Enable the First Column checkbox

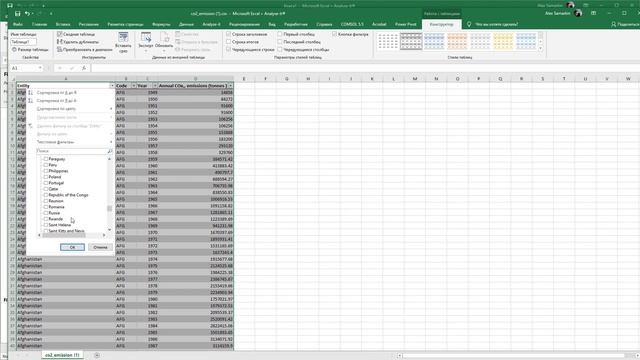(x=280, y=34)
